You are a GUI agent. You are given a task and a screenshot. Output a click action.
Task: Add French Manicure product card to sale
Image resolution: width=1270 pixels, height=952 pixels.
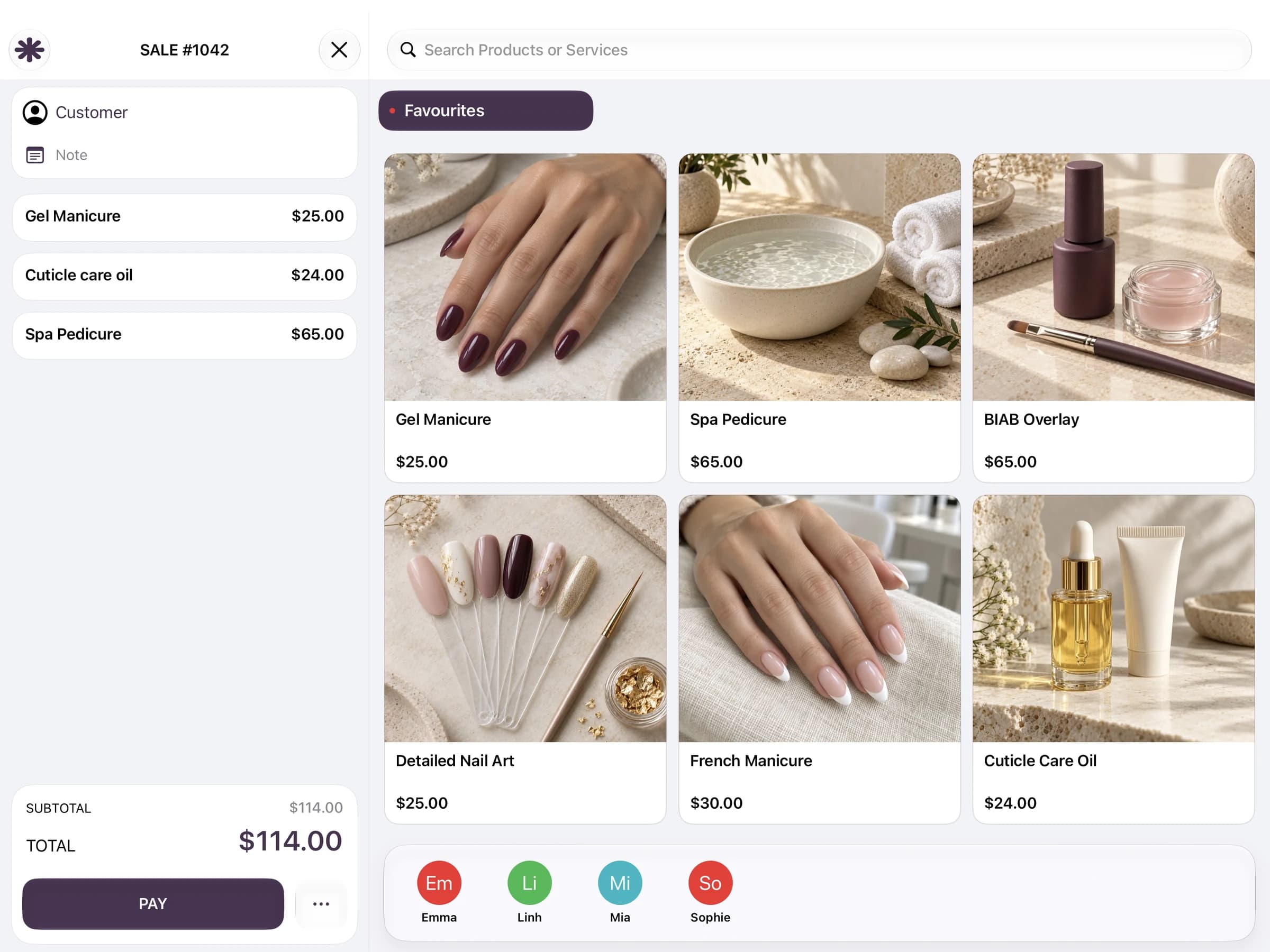point(819,660)
